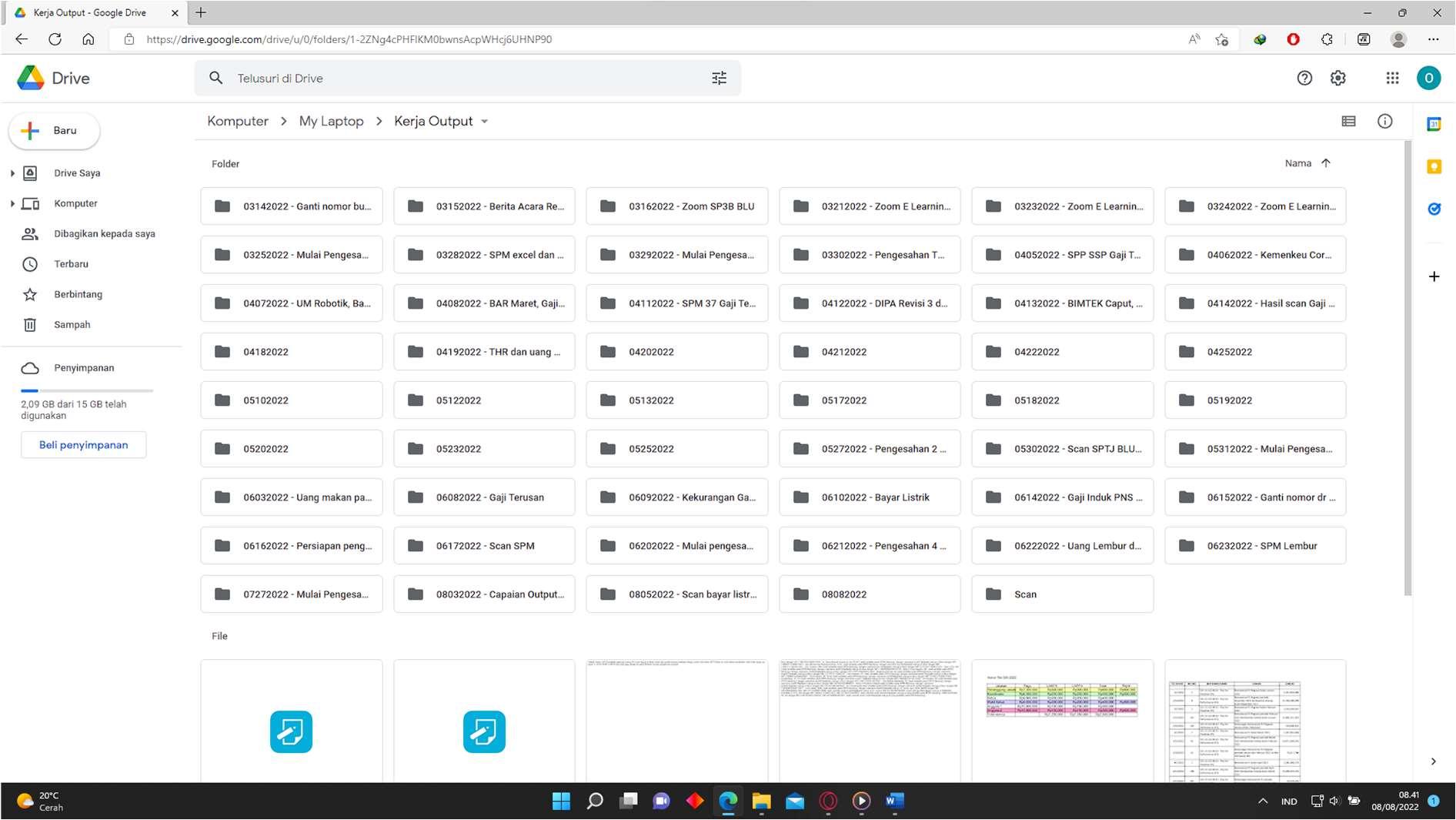Navigate to Komputer in the breadcrumb

(238, 121)
